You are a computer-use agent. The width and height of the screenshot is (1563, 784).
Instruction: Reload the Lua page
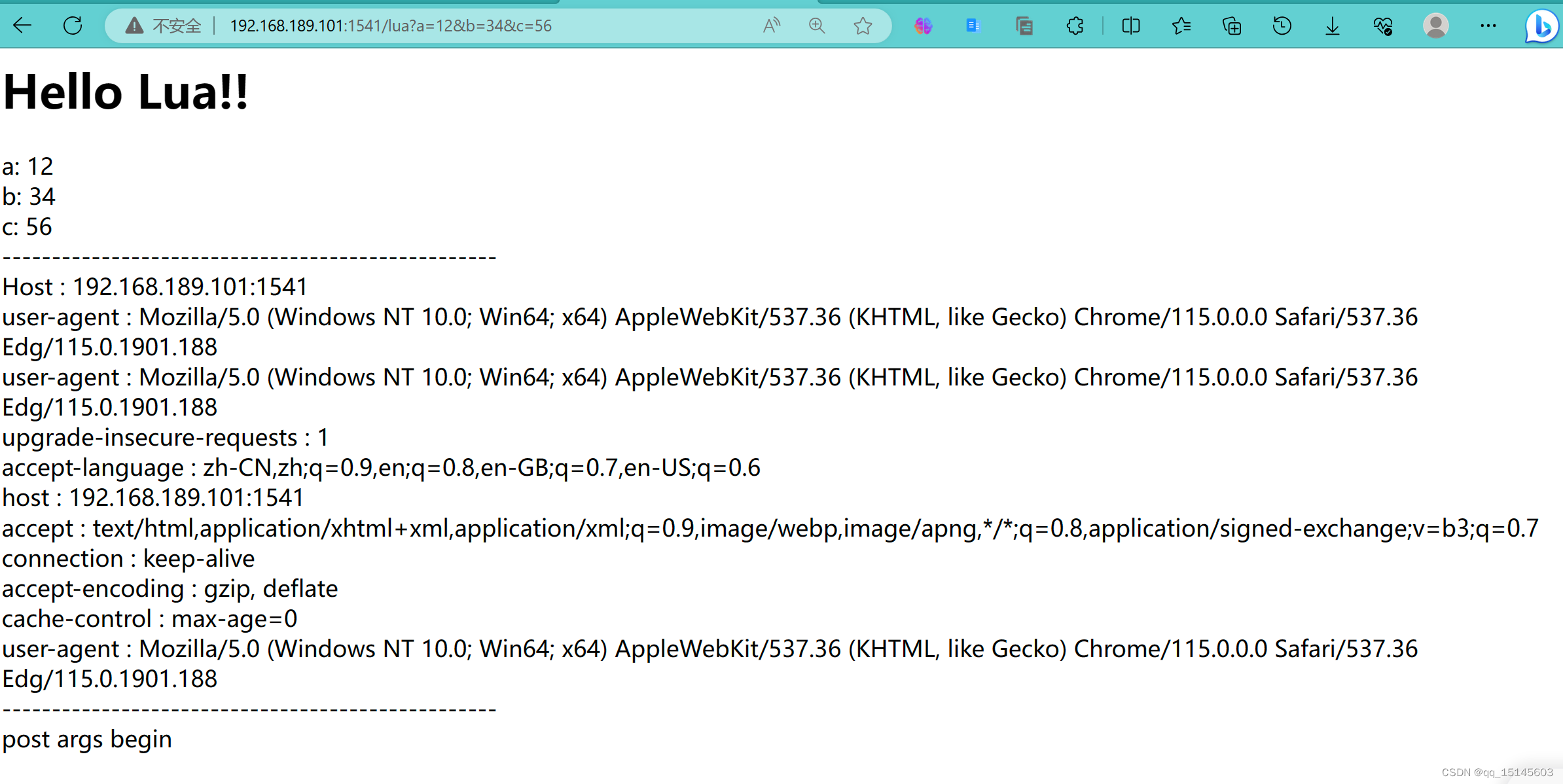[x=73, y=26]
